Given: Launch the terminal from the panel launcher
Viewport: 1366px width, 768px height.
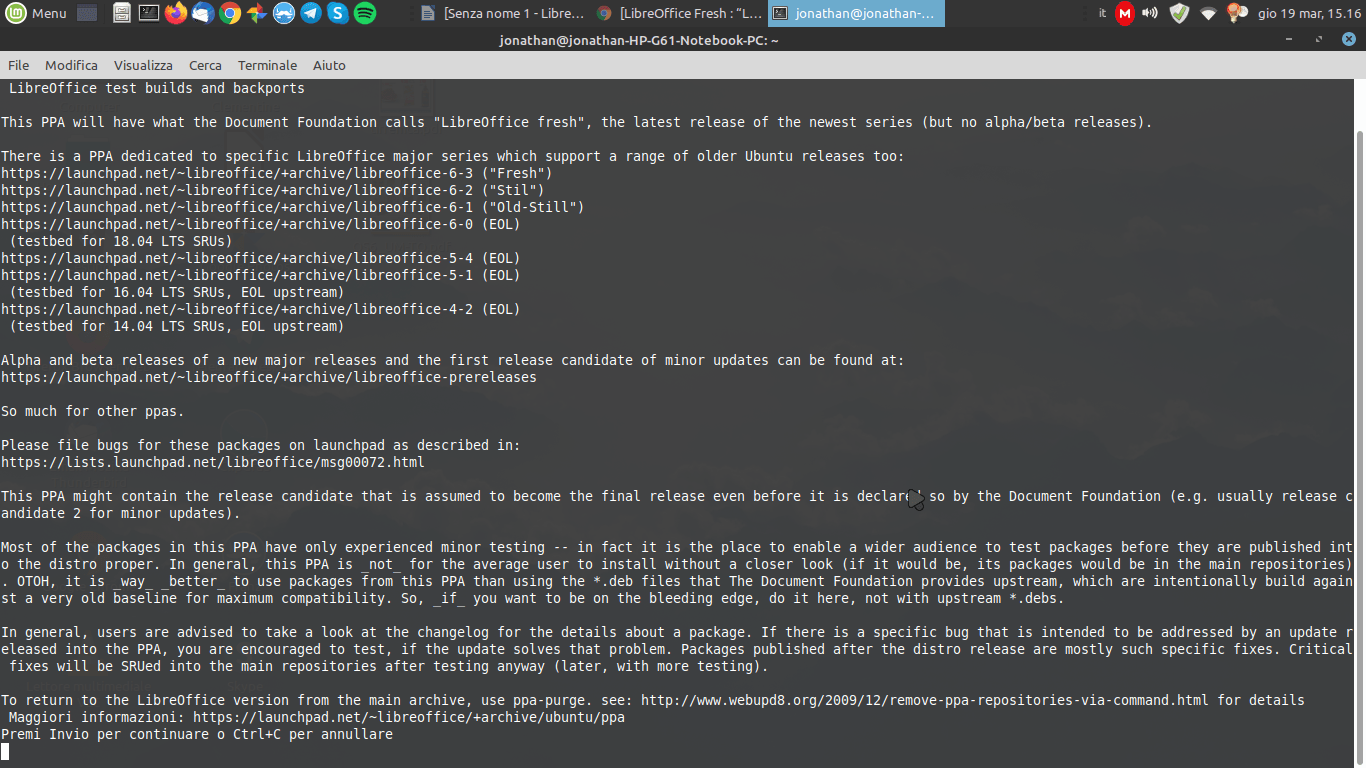Looking at the screenshot, I should pos(148,13).
